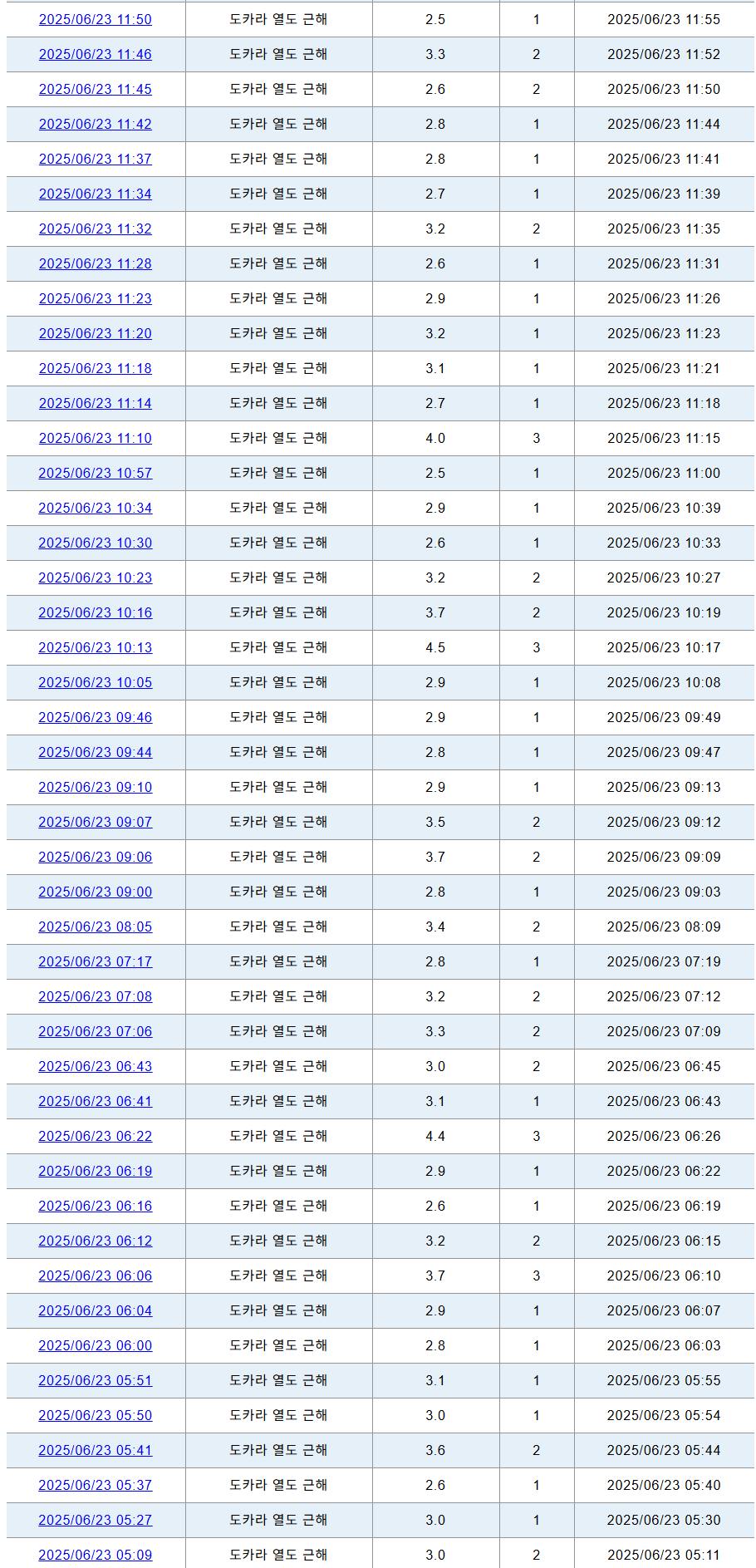Open the 2025/06/23 07:17 entry link

(x=96, y=961)
